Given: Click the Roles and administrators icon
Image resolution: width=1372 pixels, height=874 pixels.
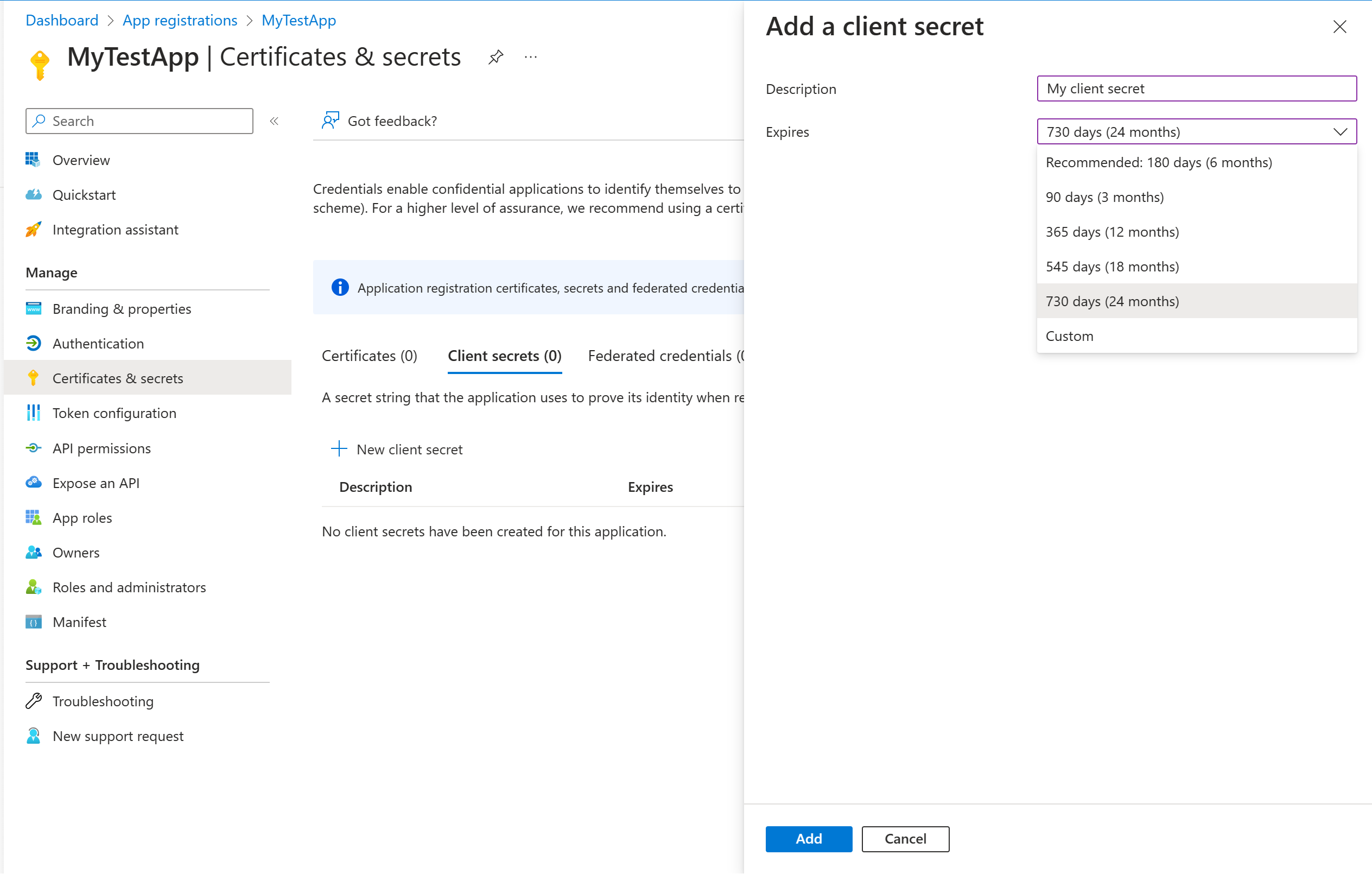Looking at the screenshot, I should coord(33,587).
